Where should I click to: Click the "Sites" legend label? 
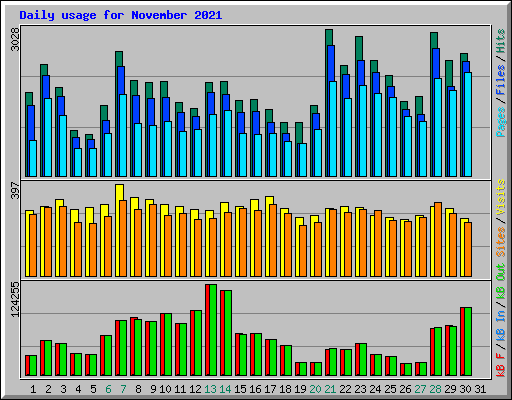501,242
